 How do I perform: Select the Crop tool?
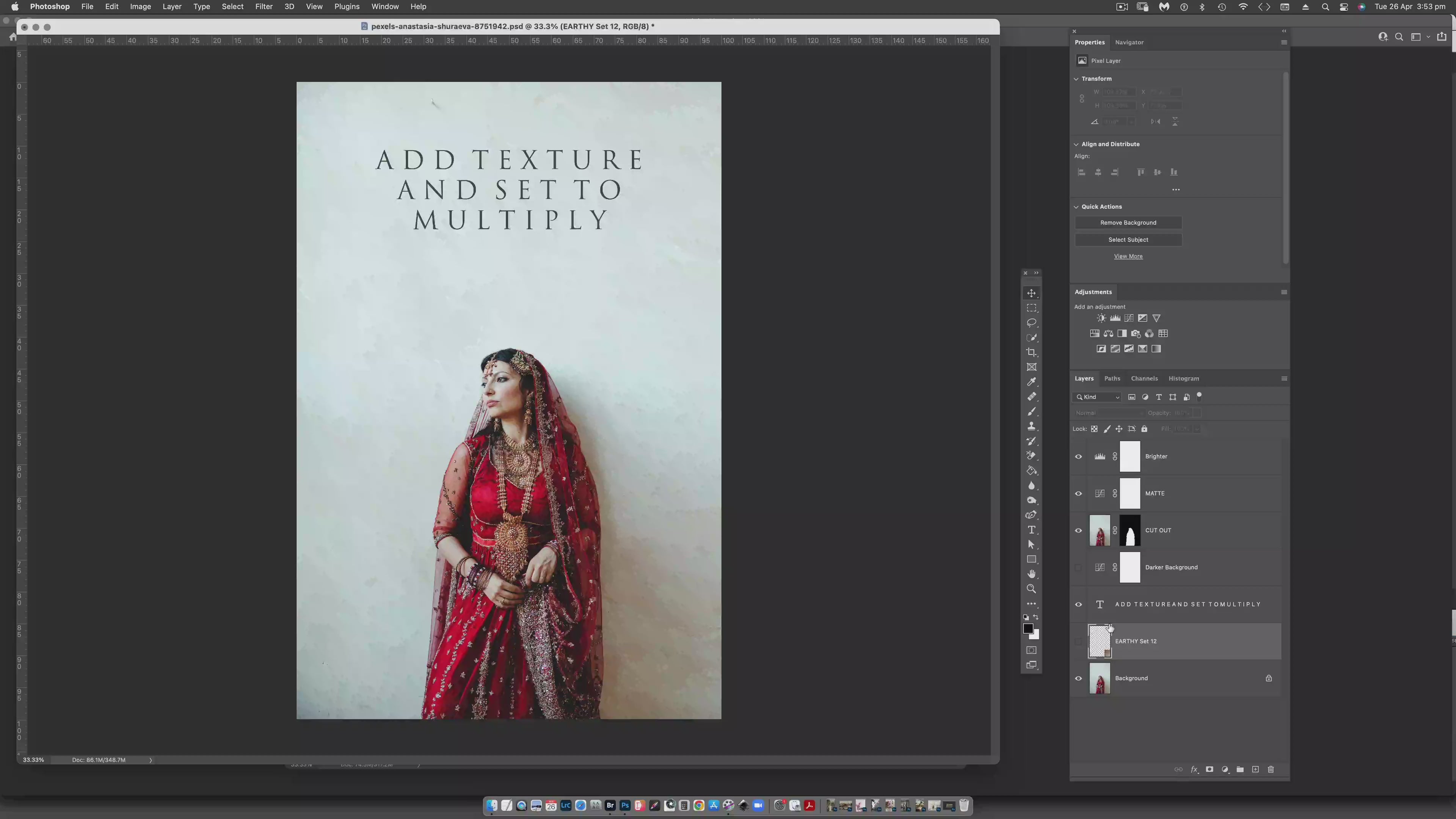pyautogui.click(x=1031, y=352)
